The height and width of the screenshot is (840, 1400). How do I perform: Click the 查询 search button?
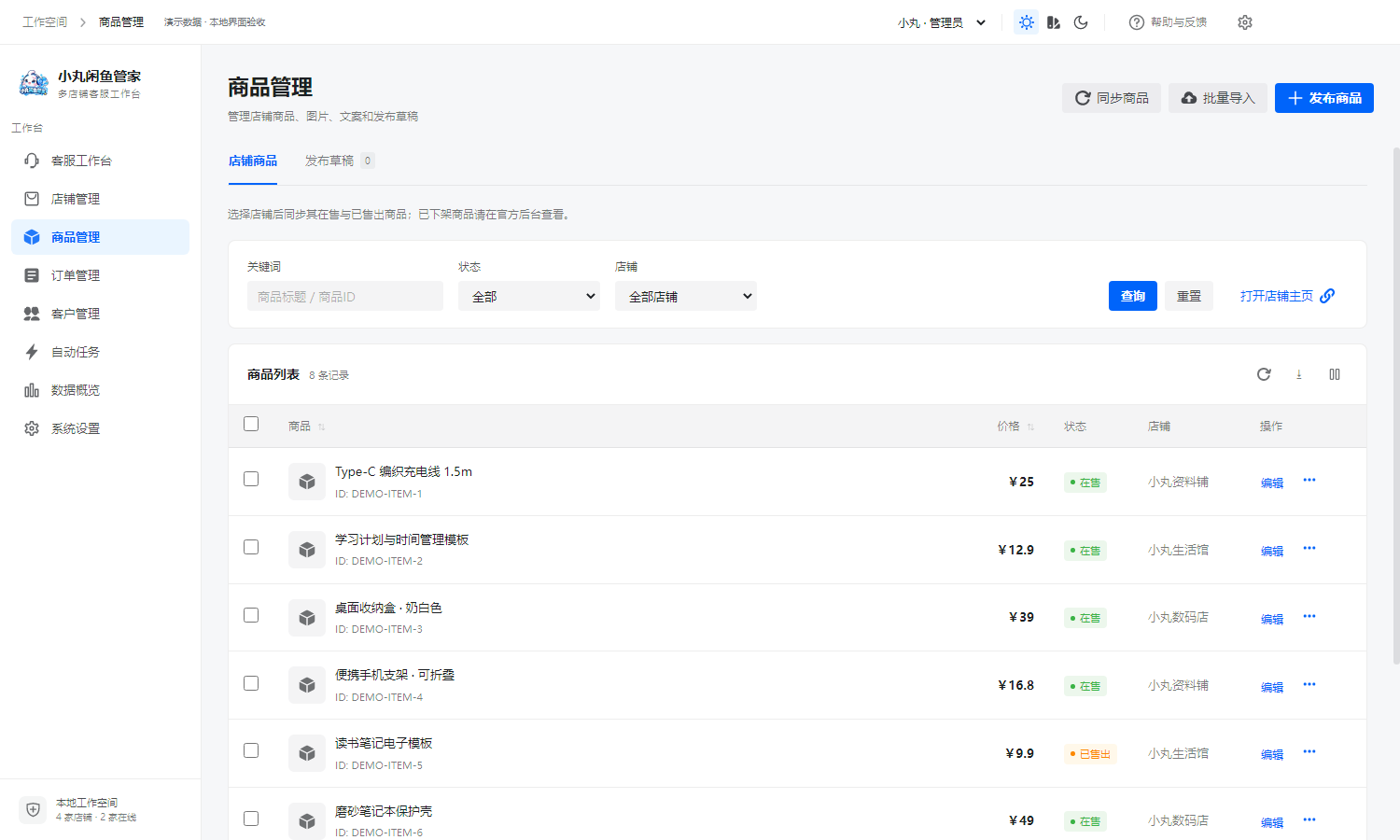pos(1133,296)
